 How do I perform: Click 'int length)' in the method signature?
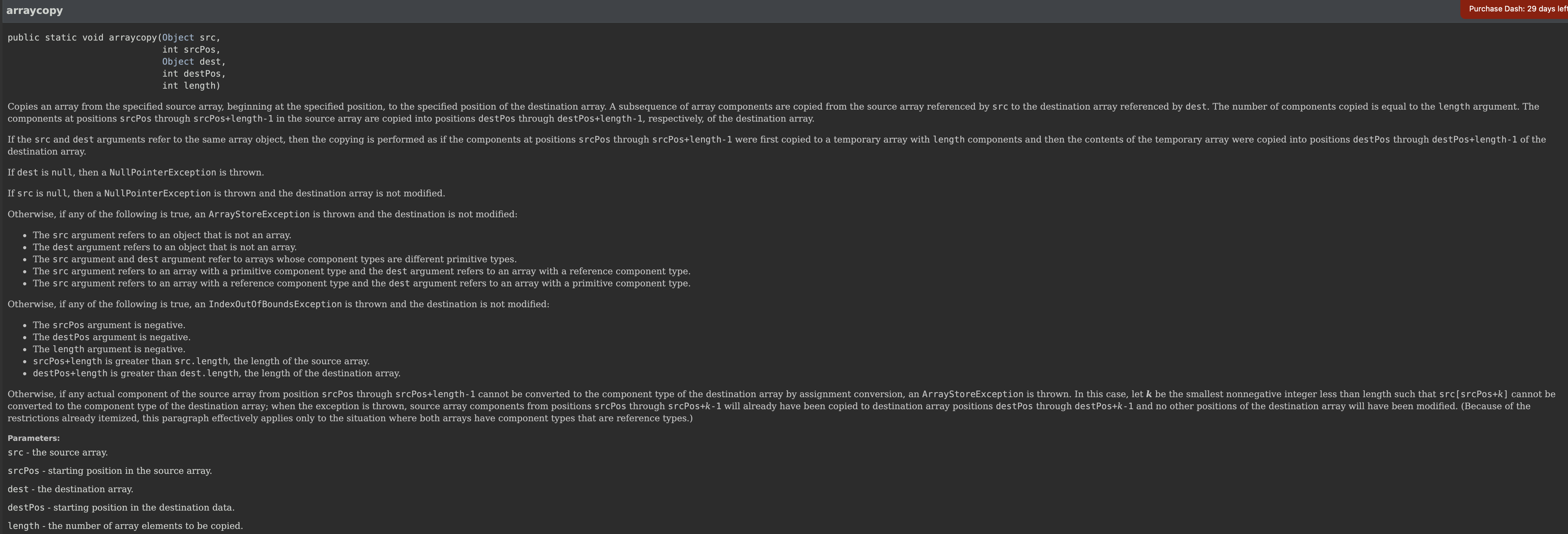point(191,86)
